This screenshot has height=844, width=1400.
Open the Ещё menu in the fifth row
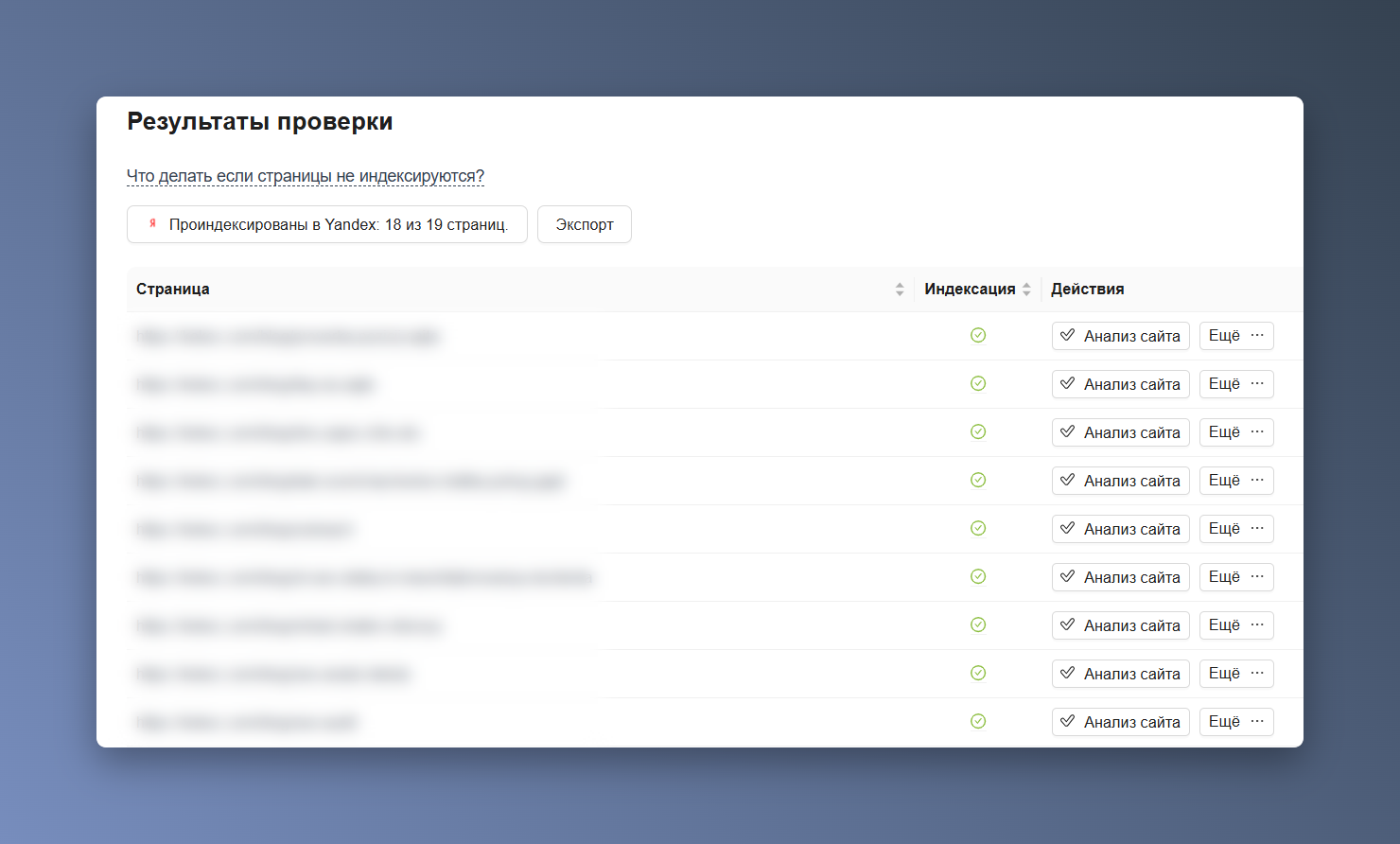(1236, 529)
